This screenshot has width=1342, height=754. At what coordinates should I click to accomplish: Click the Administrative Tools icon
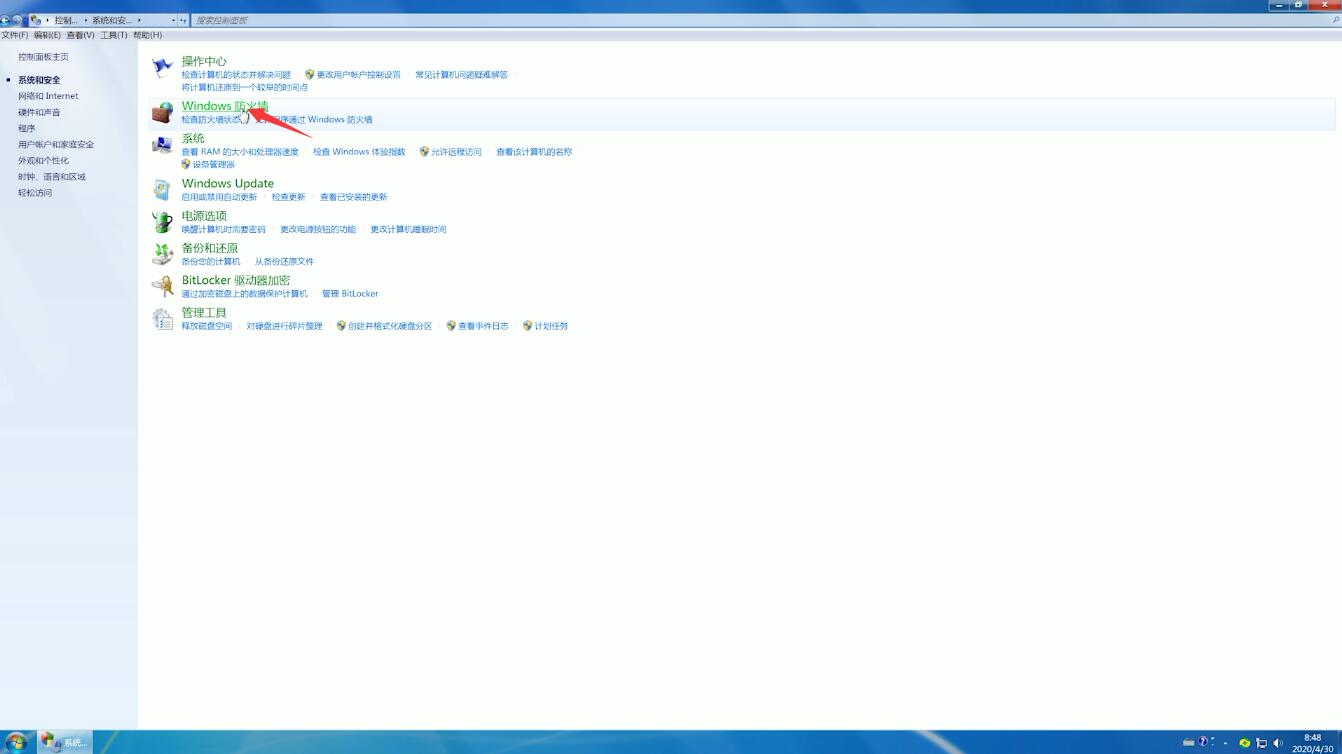[x=162, y=319]
